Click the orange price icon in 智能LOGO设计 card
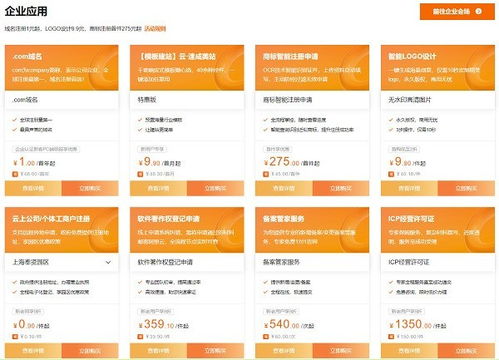499x360 pixels. point(391,174)
